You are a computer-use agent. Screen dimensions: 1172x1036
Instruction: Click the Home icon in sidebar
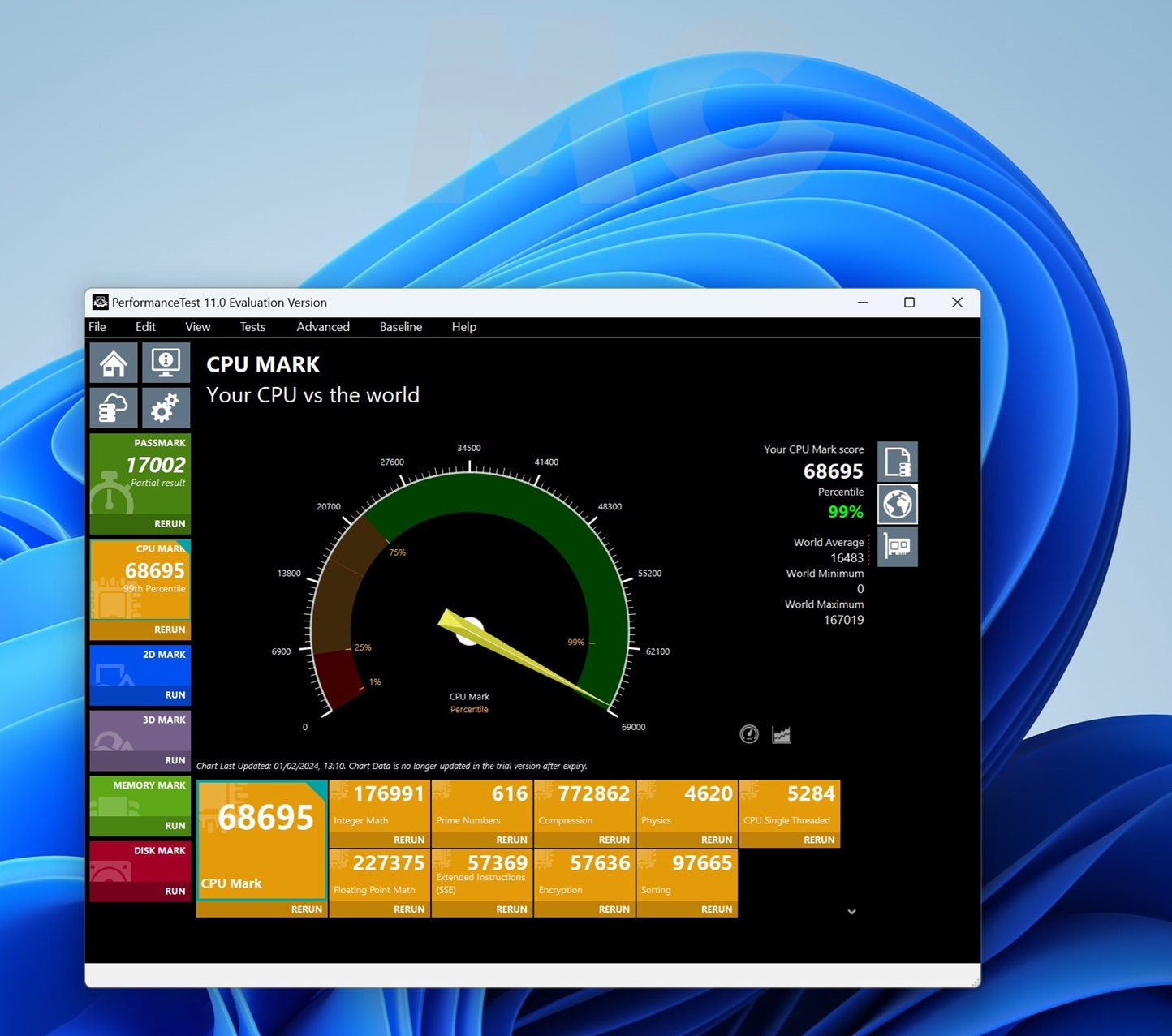pos(114,363)
